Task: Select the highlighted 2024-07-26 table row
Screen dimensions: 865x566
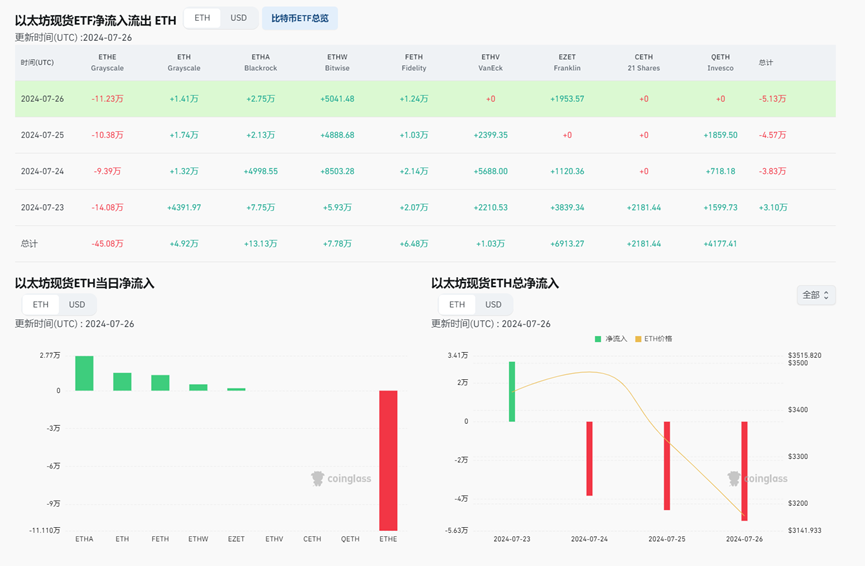Action: tap(425, 99)
